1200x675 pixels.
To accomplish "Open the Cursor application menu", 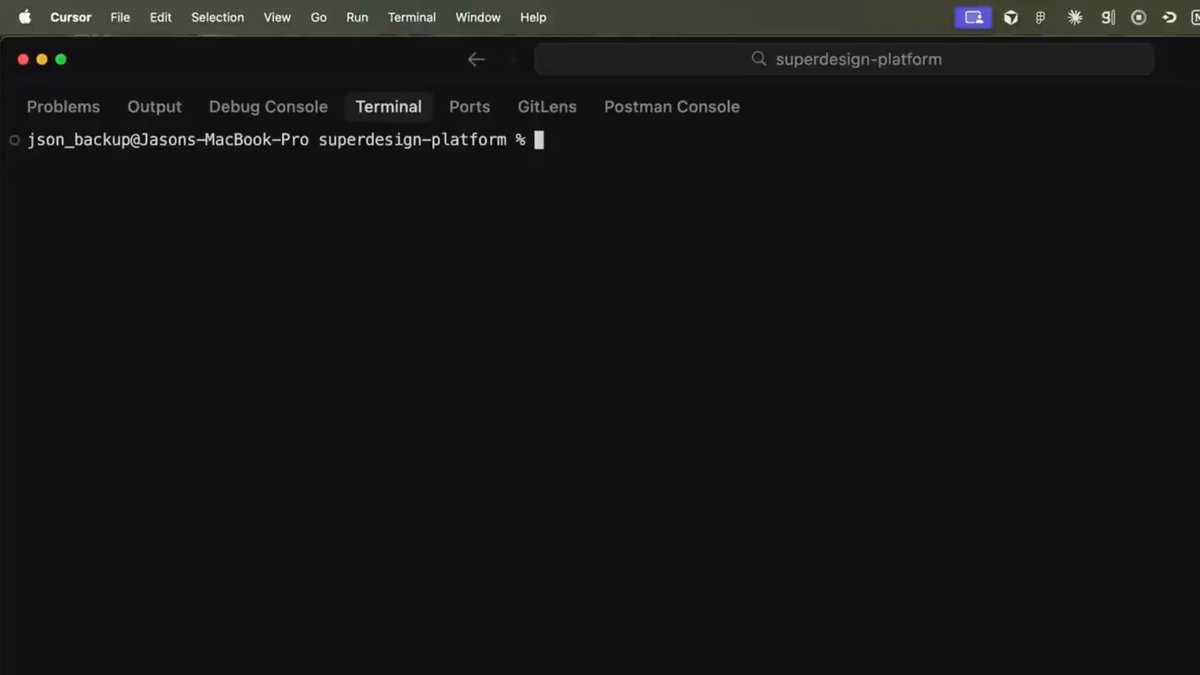I will coord(71,17).
